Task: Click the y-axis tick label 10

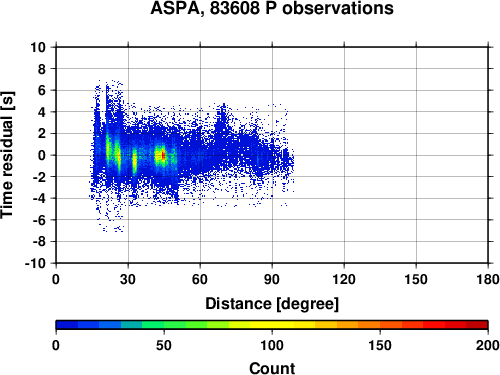Action: point(38,47)
